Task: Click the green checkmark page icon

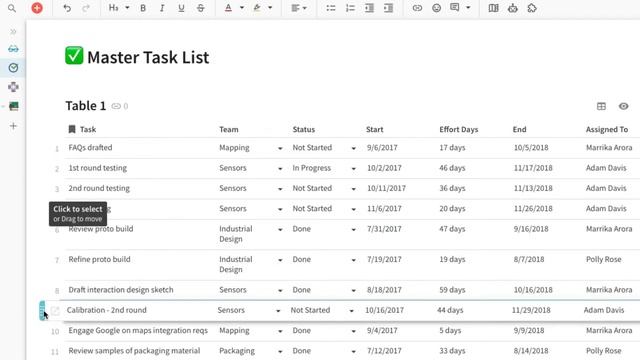Action: click(74, 56)
